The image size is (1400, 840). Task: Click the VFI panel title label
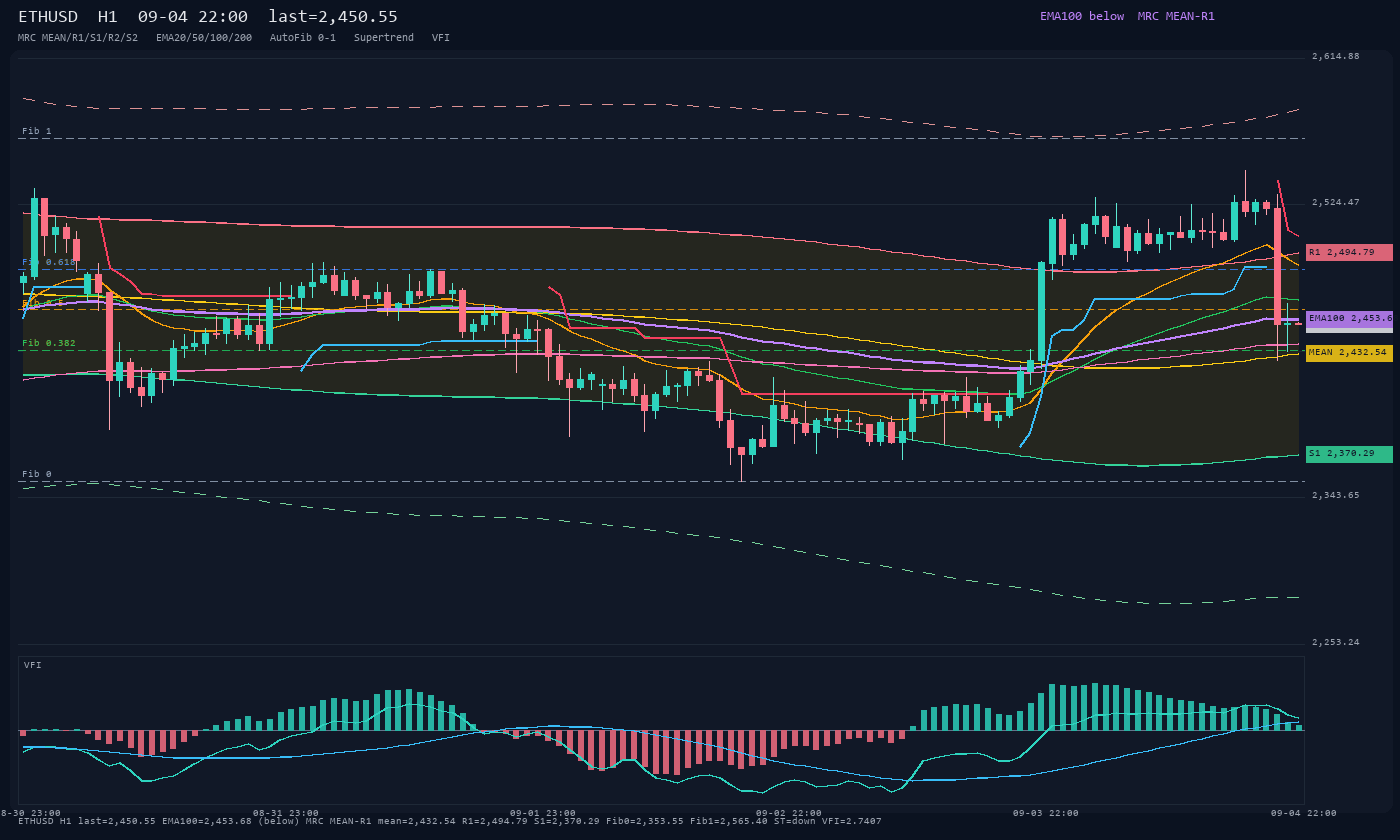pos(33,665)
